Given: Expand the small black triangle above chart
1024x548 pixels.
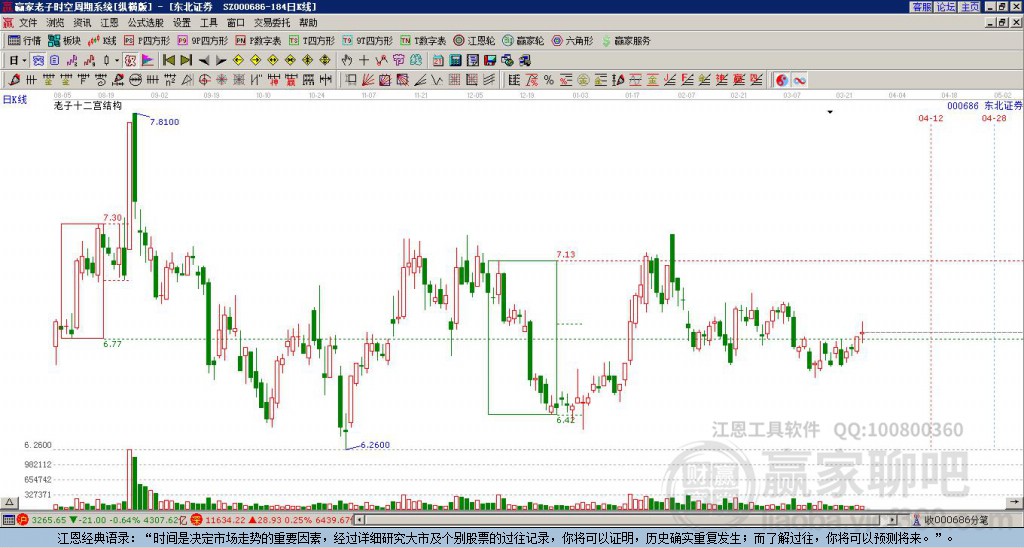Looking at the screenshot, I should click(830, 112).
